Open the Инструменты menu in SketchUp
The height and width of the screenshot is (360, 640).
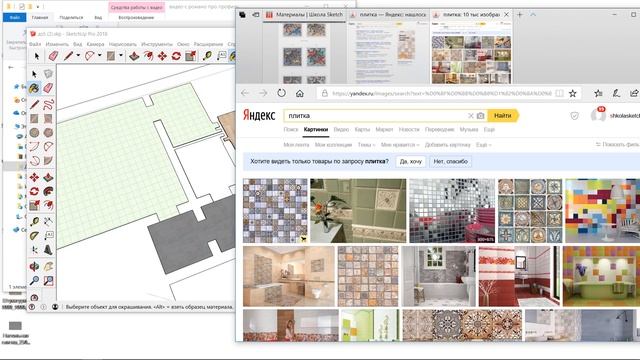click(x=157, y=44)
